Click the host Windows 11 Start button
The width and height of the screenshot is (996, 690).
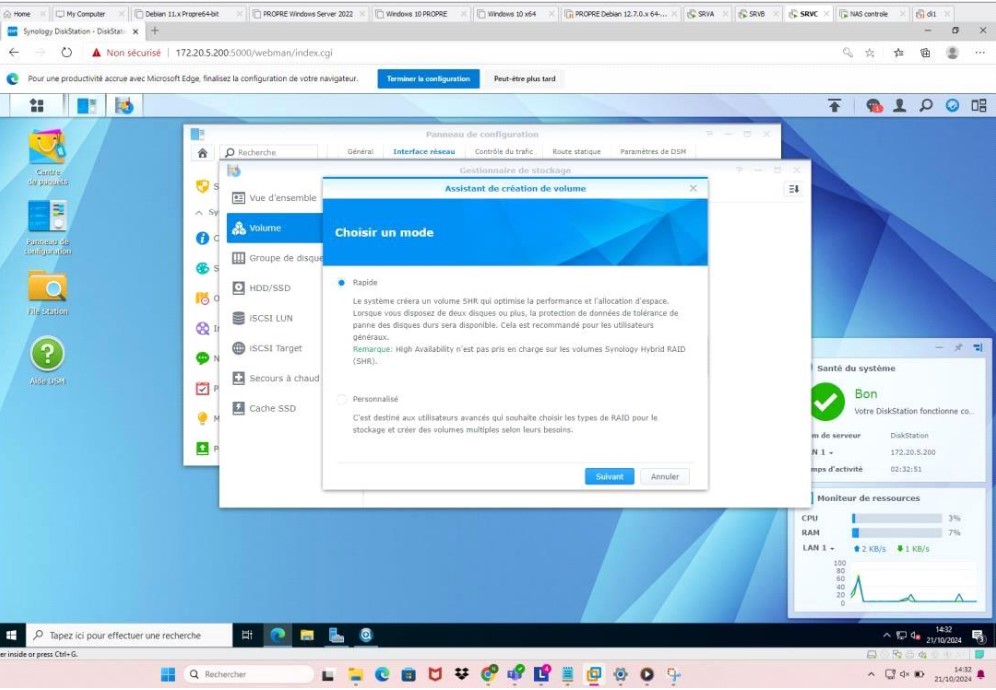[x=168, y=674]
